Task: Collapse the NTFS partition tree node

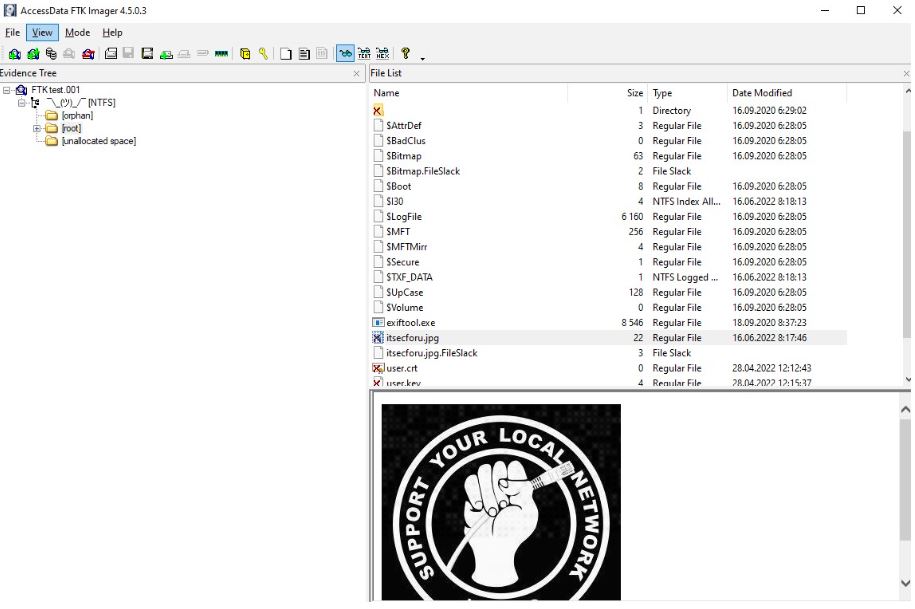Action: click(22, 103)
